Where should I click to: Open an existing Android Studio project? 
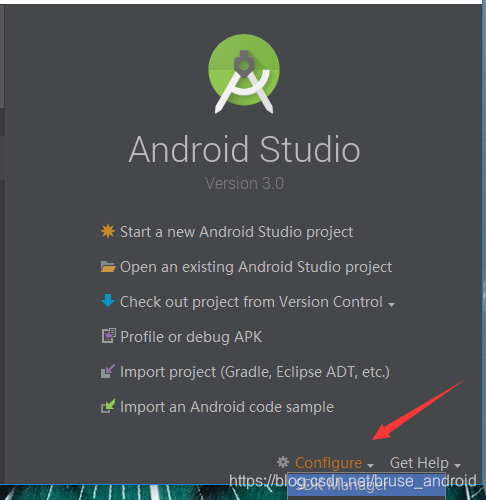[256, 267]
